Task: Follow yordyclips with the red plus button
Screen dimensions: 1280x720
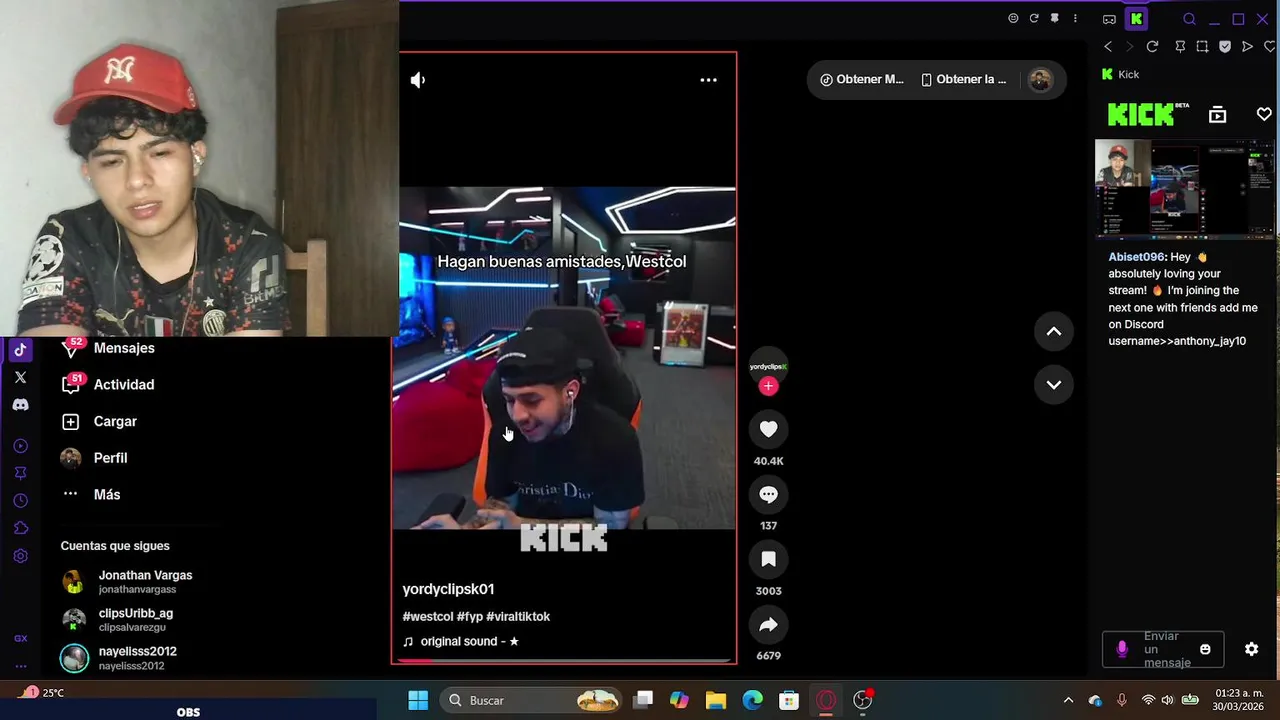Action: pos(768,386)
